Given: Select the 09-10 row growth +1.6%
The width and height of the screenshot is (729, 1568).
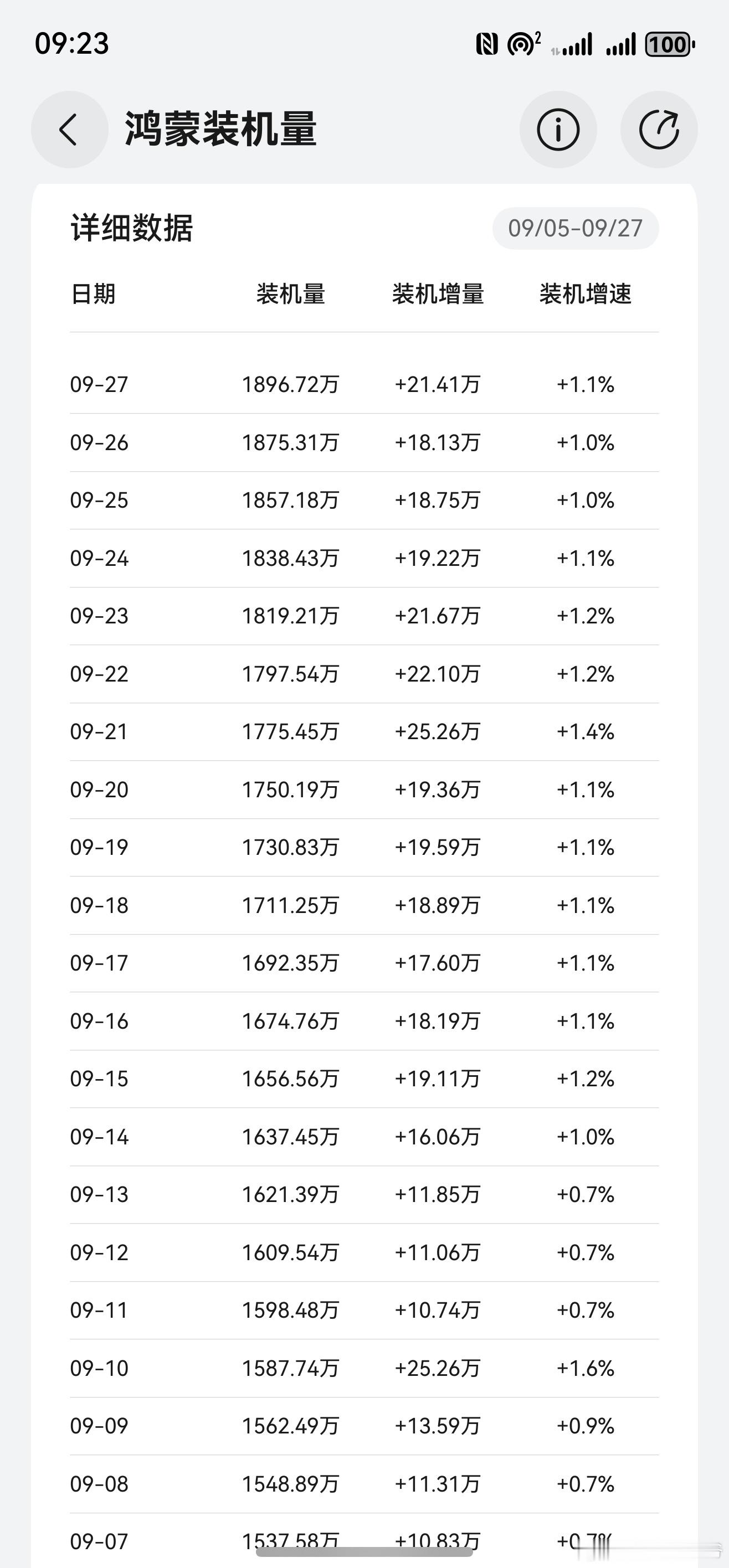Looking at the screenshot, I should coord(586,1368).
